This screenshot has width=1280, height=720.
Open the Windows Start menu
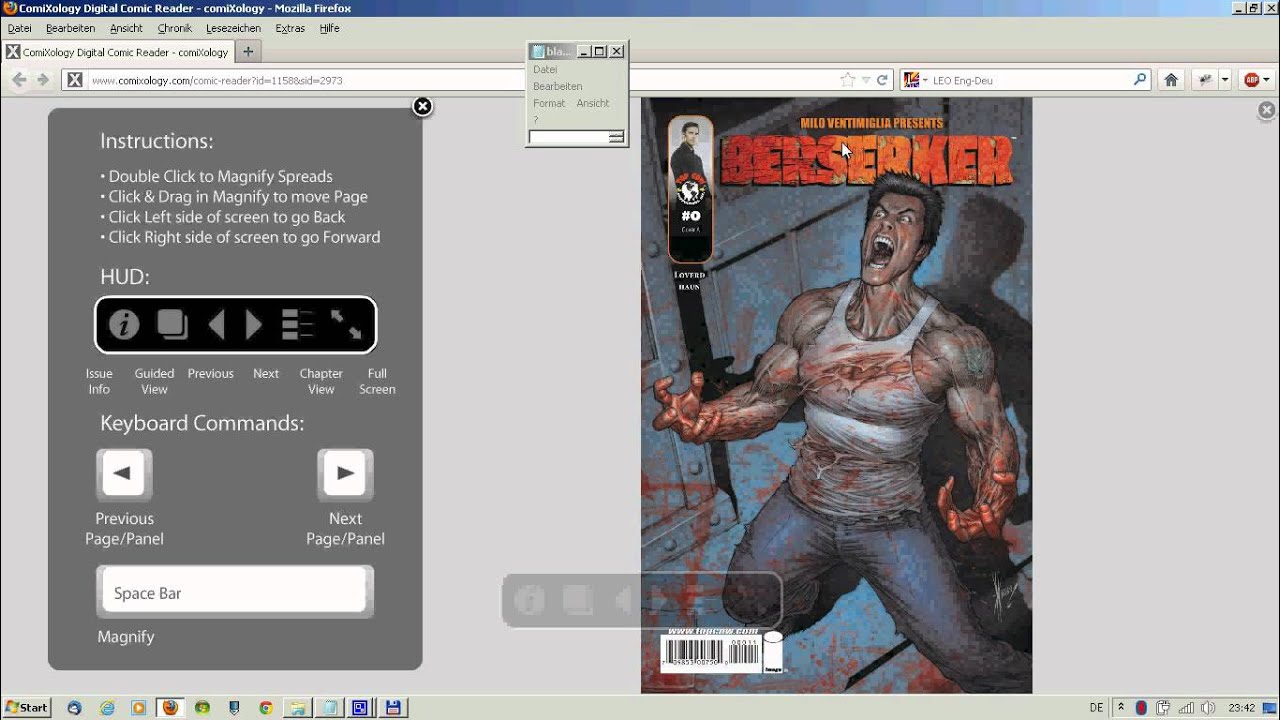[x=26, y=707]
